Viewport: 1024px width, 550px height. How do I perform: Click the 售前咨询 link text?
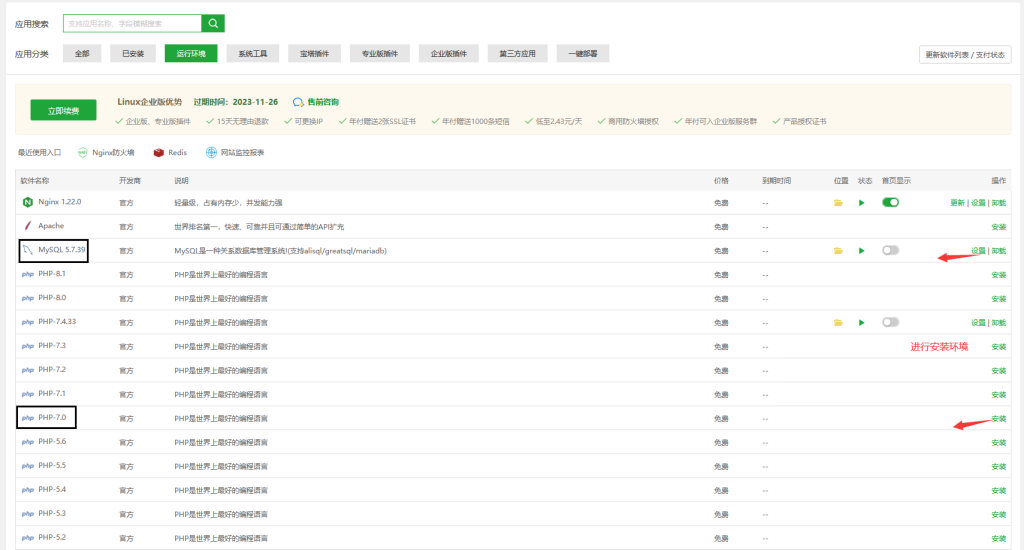[x=323, y=102]
